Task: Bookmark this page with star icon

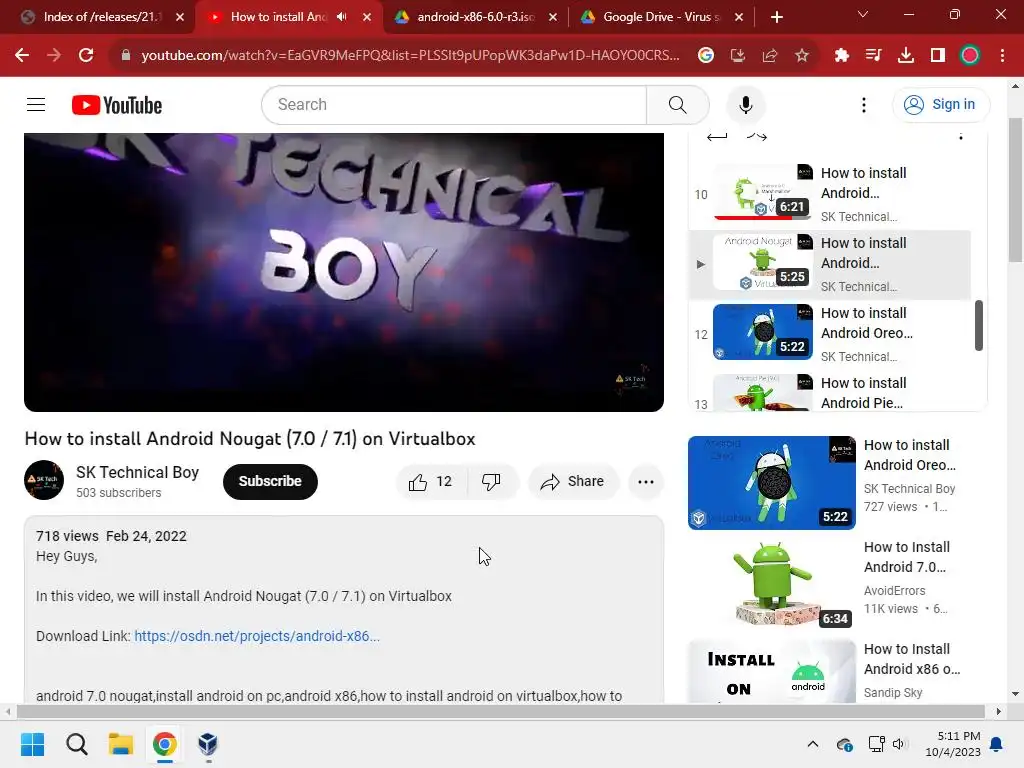Action: click(801, 56)
